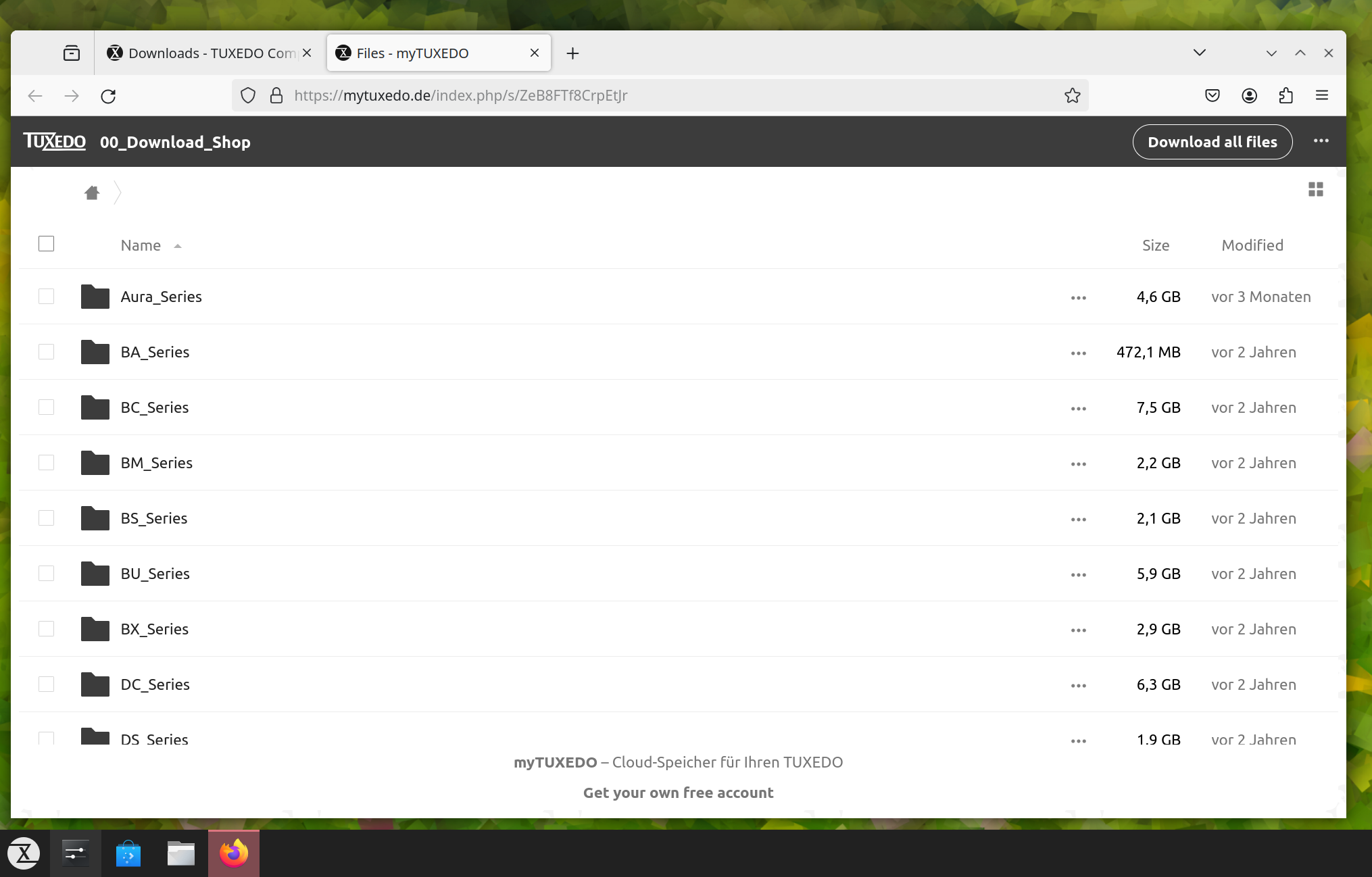Viewport: 1372px width, 877px height.
Task: Open the settings mixer app in taskbar
Action: click(x=76, y=853)
